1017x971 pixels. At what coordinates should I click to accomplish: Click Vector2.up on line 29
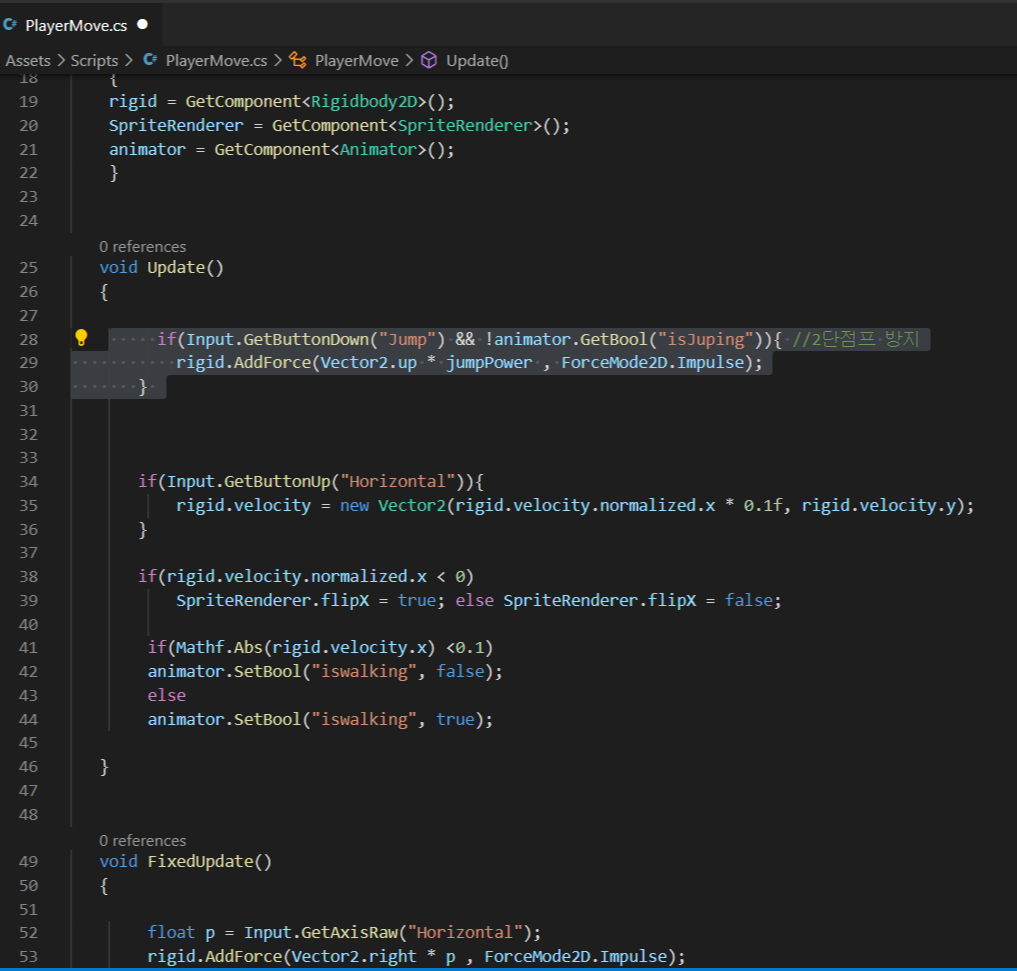coord(368,363)
